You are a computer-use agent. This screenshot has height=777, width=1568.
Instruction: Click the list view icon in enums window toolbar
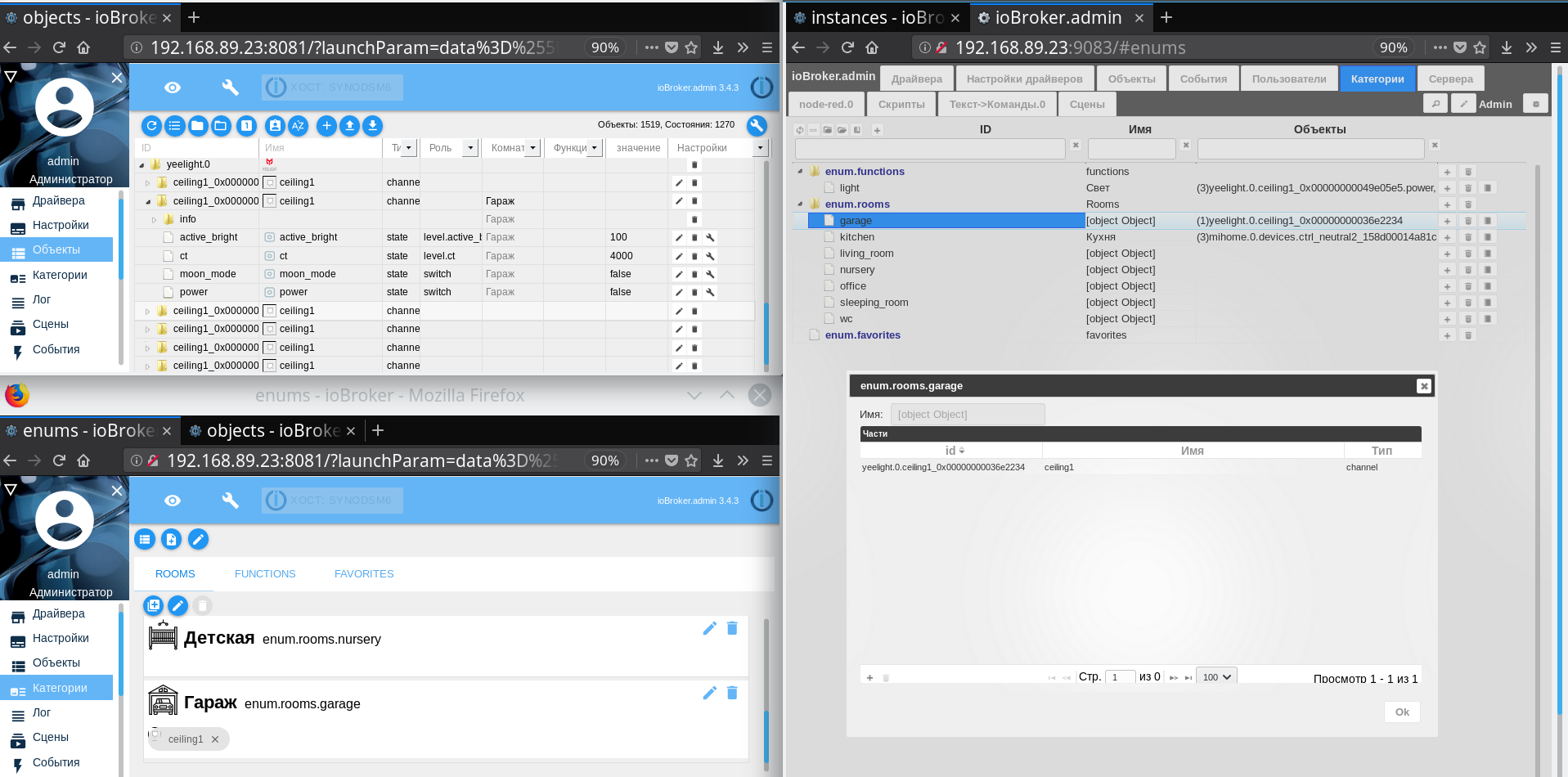pos(145,539)
